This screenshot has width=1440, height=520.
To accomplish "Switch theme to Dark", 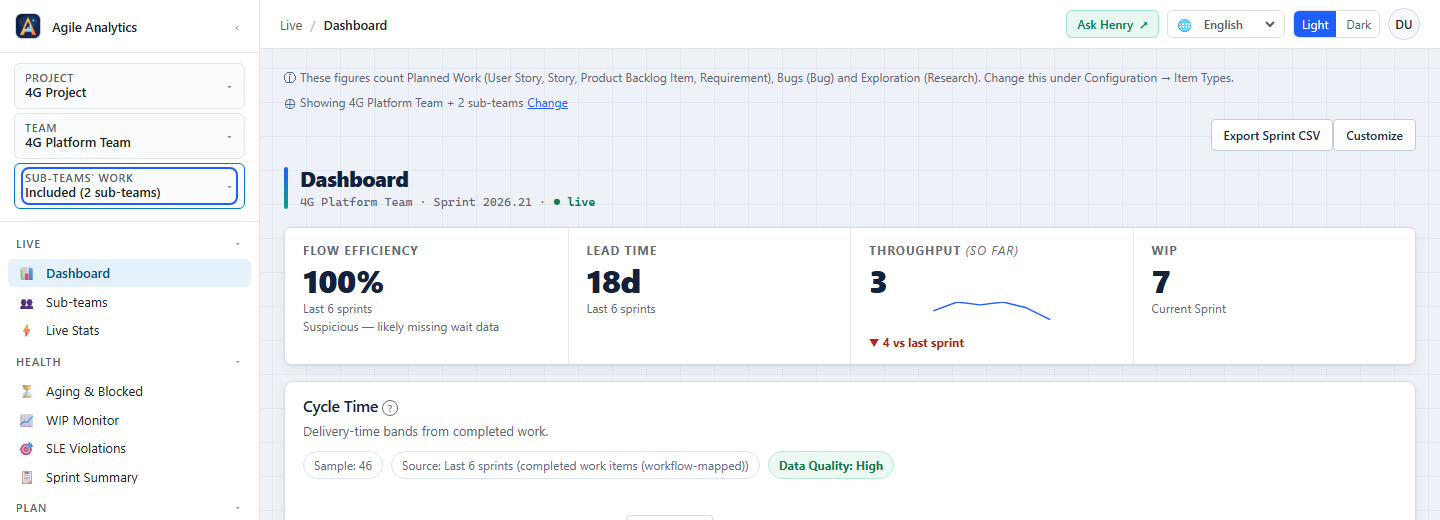I will click(x=1358, y=25).
